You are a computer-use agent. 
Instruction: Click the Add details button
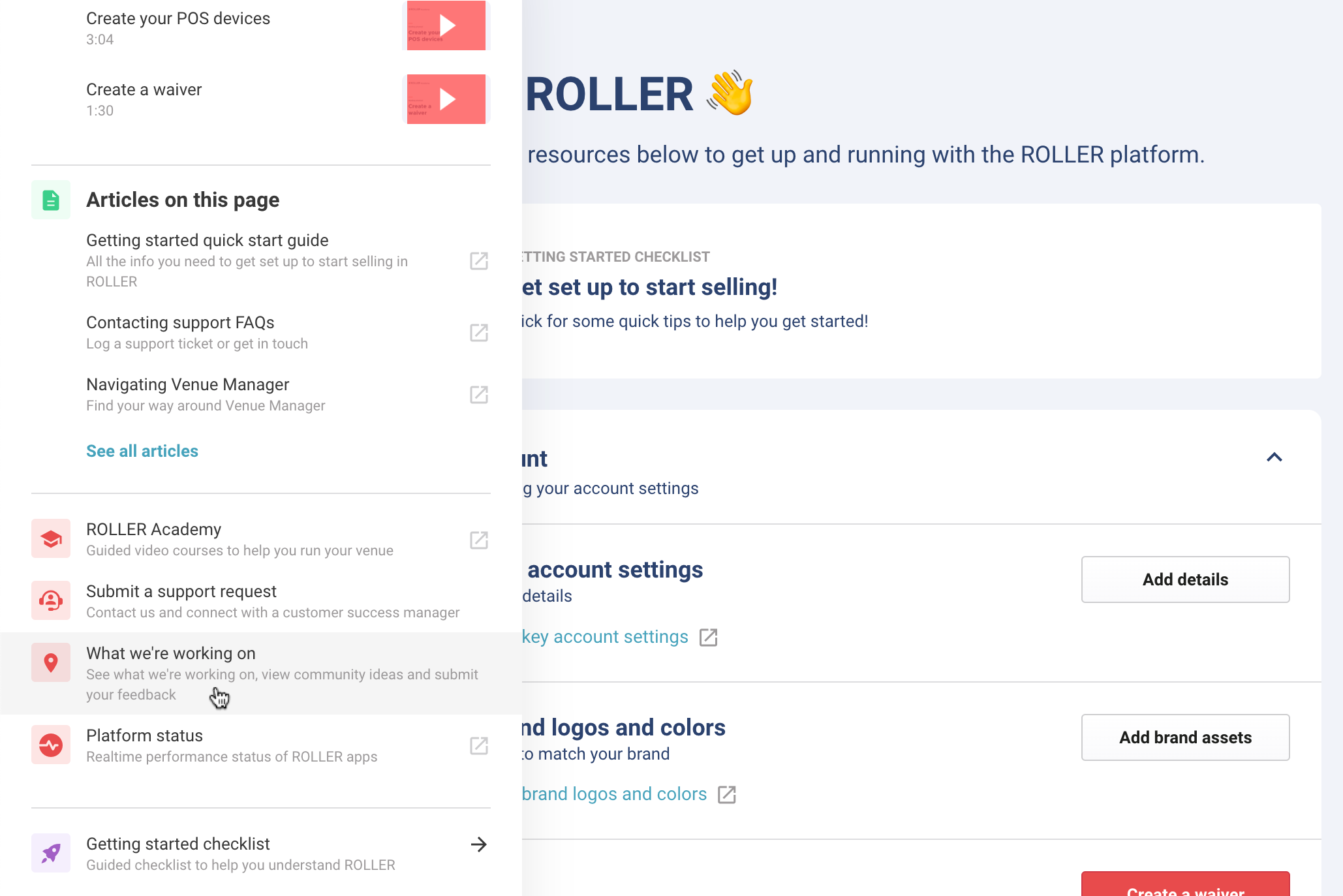(1186, 579)
